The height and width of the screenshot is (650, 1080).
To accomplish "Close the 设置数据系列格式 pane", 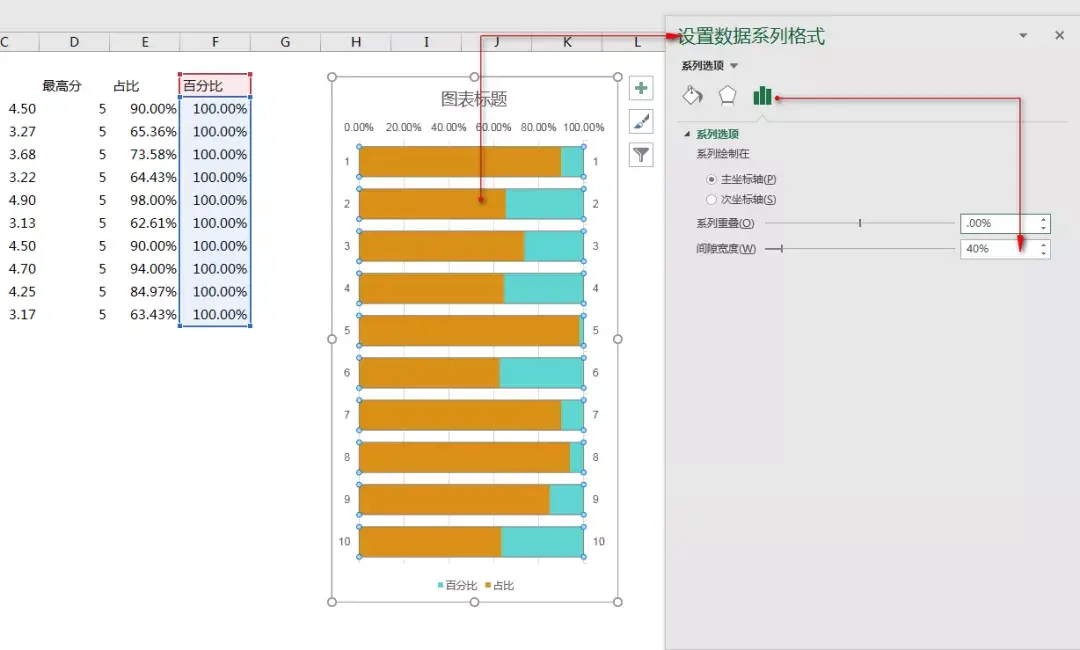I will 1059,34.
